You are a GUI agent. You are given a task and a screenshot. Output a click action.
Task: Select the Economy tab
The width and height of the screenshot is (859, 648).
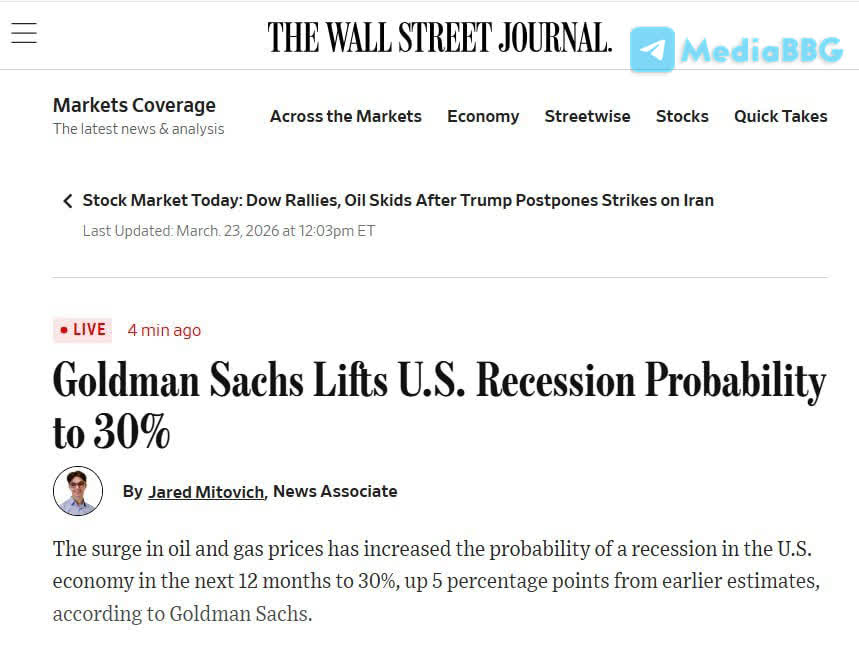pyautogui.click(x=483, y=116)
